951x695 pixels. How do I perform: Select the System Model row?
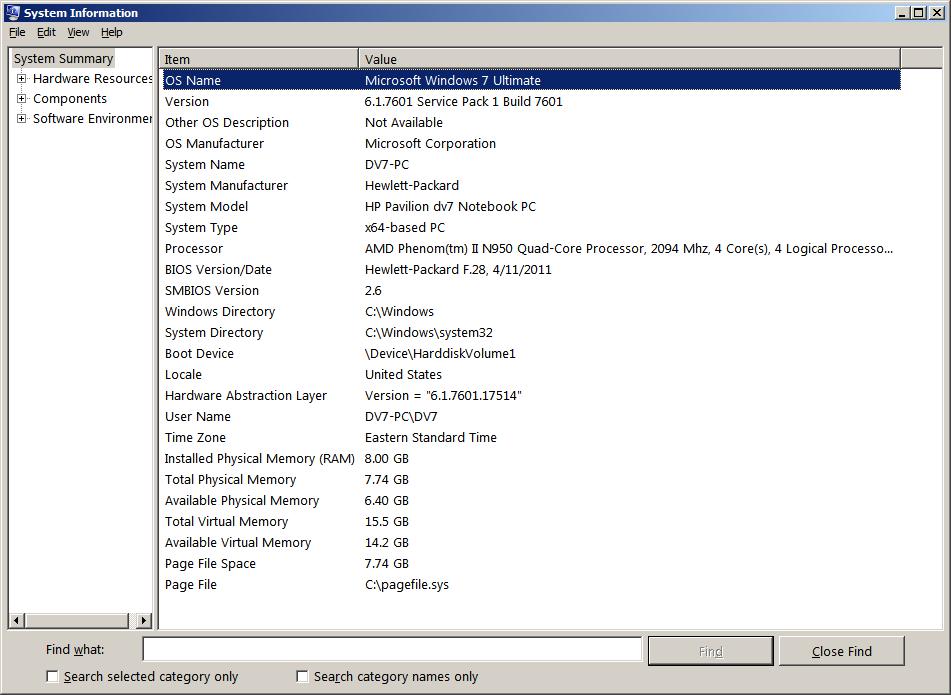click(x=532, y=207)
